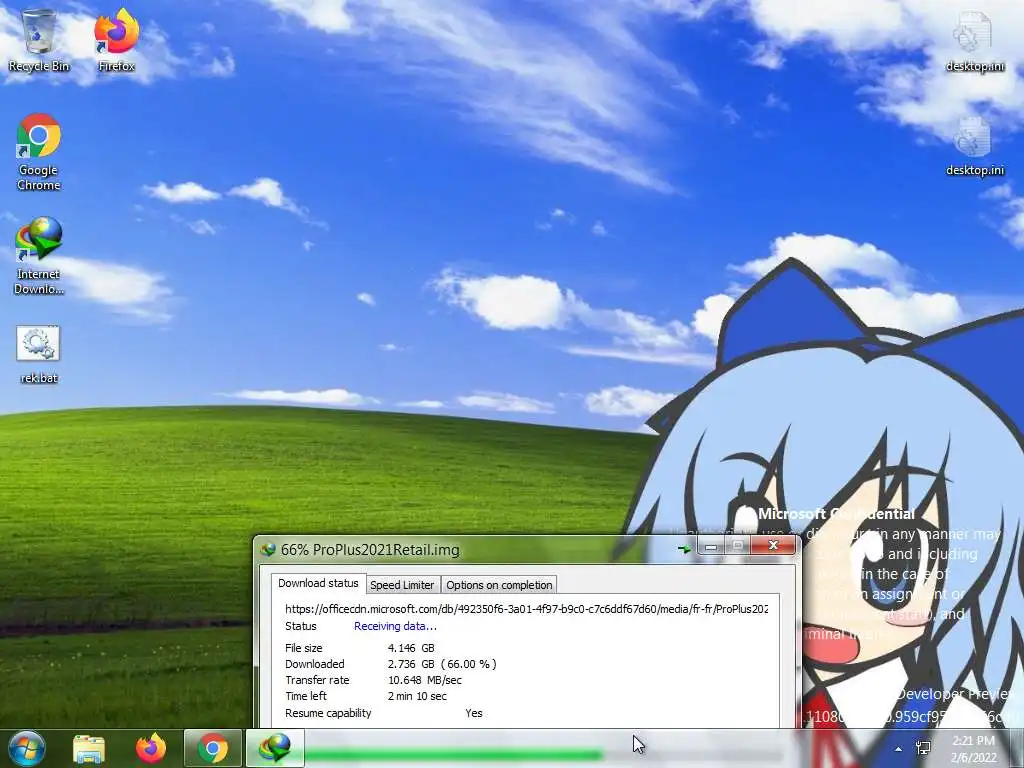This screenshot has width=1024, height=768.
Task: Close the ProPlus2021Retail.img download window
Action: coord(773,545)
